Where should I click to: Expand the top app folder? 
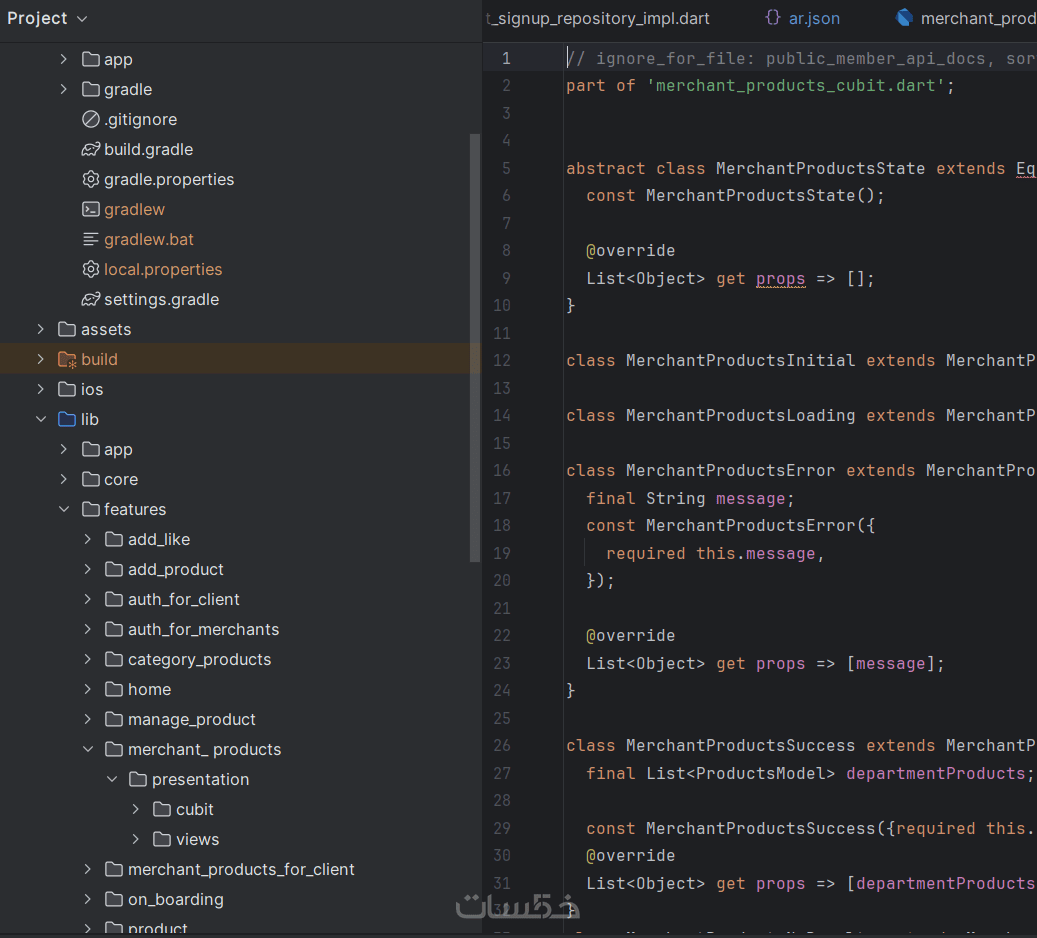pyautogui.click(x=63, y=60)
